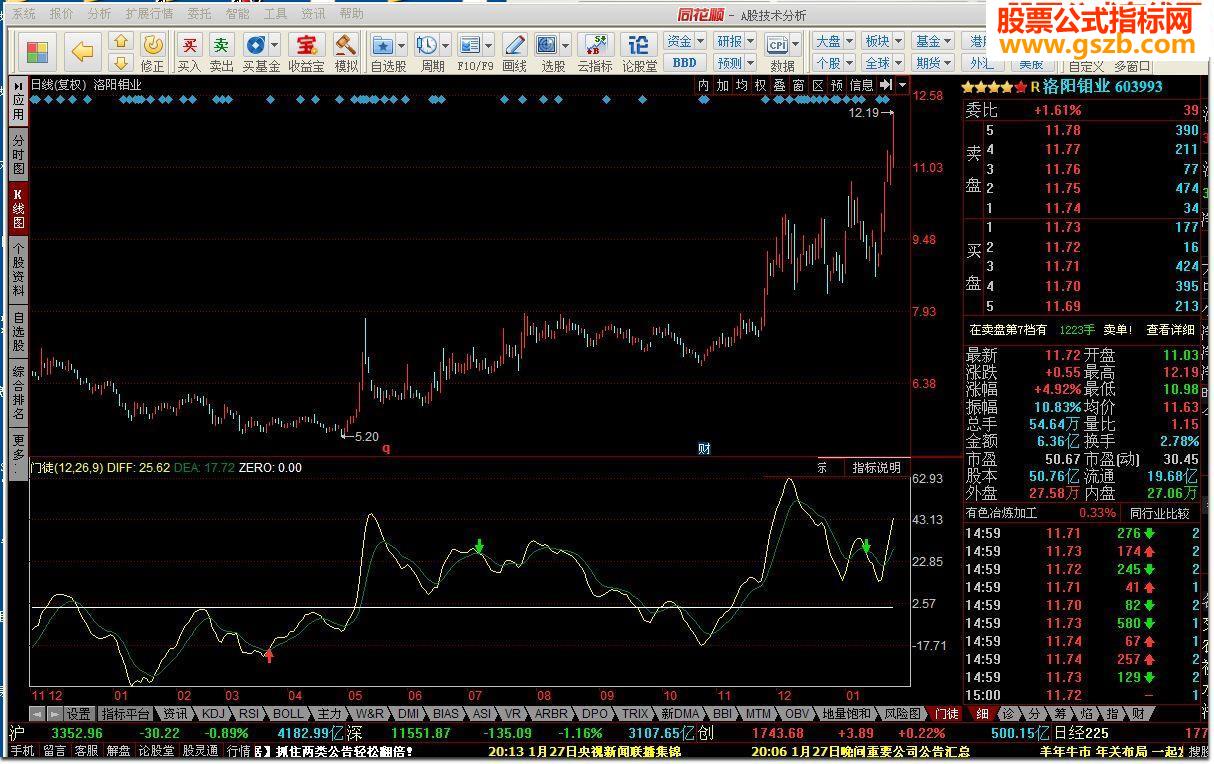1214x764 pixels.
Task: Toggle the 叠 overlay option
Action: click(780, 86)
